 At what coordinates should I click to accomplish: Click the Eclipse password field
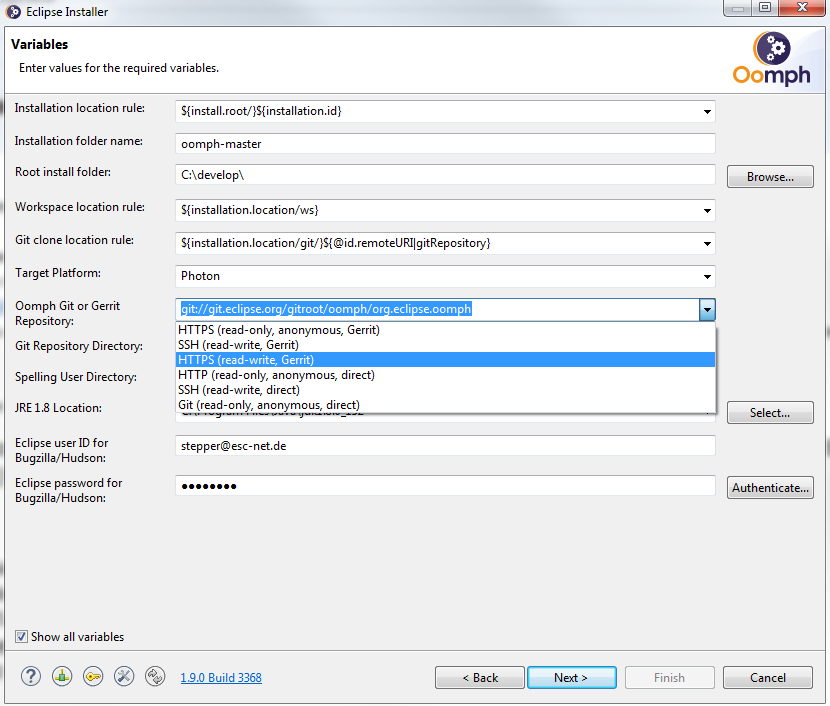pos(445,486)
